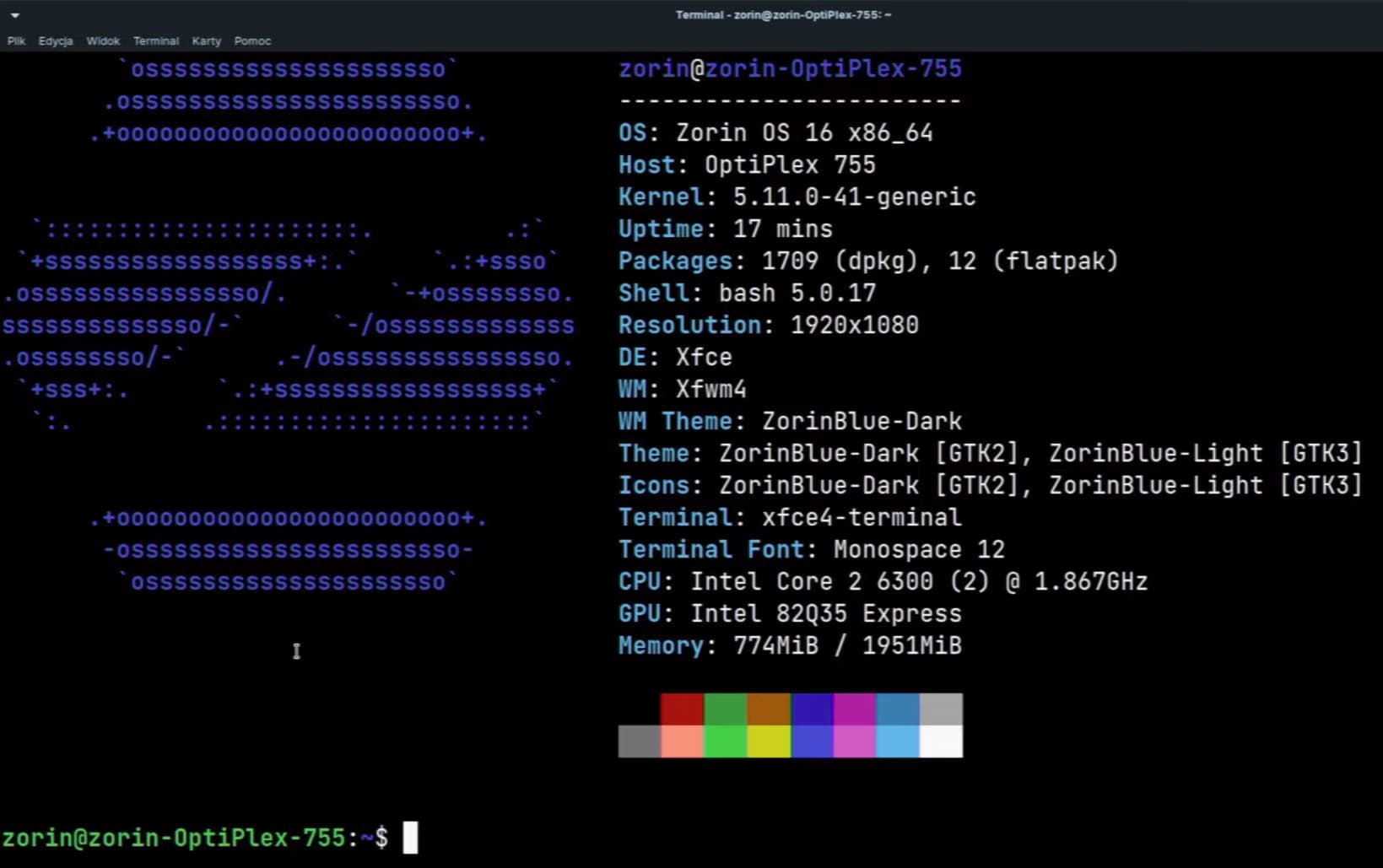This screenshot has width=1383, height=868.
Task: Click the pink-violet bottom-row color block
Action: click(x=855, y=741)
